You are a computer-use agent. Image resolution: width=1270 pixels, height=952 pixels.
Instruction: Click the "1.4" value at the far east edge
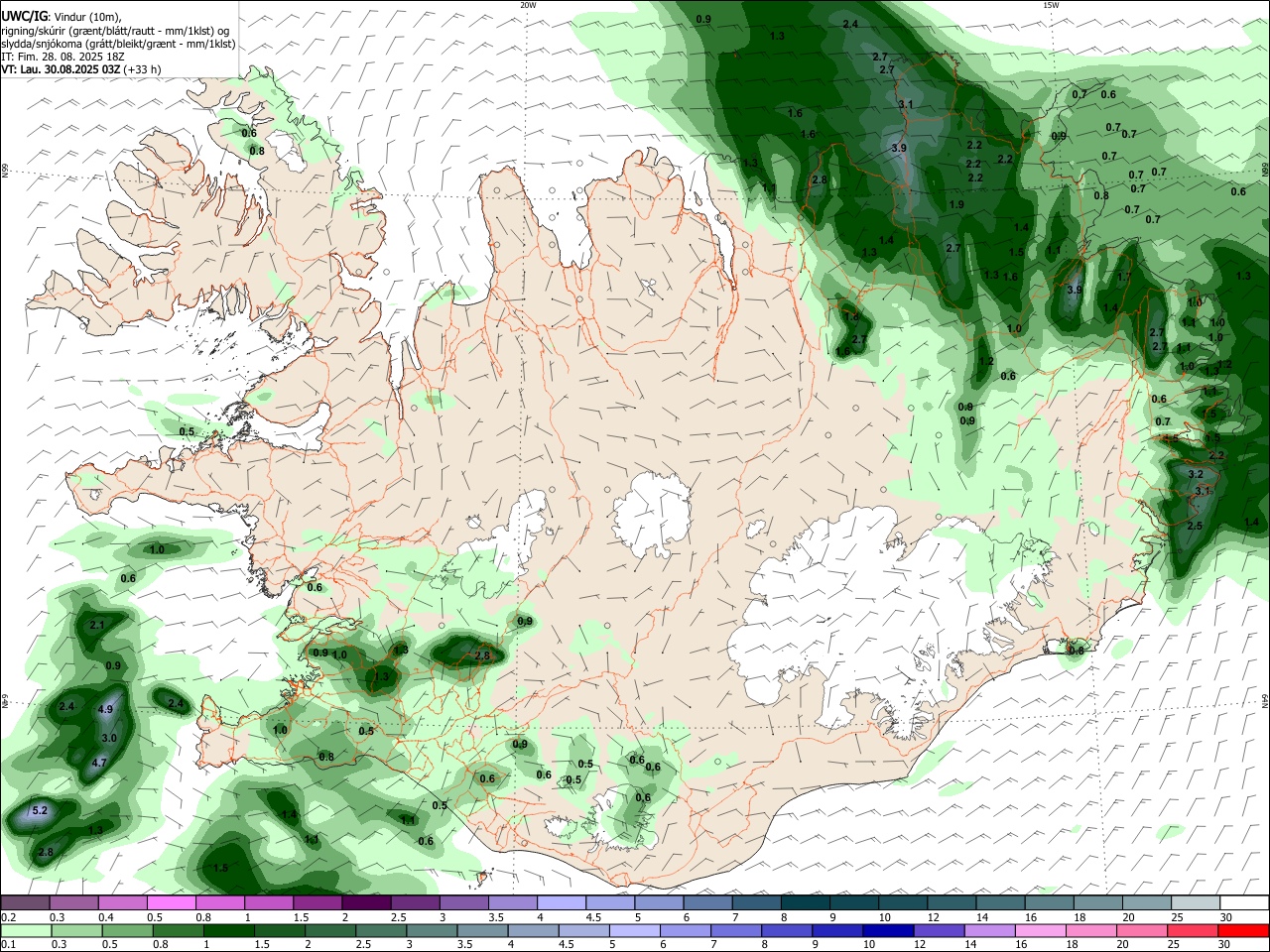pos(1251,522)
